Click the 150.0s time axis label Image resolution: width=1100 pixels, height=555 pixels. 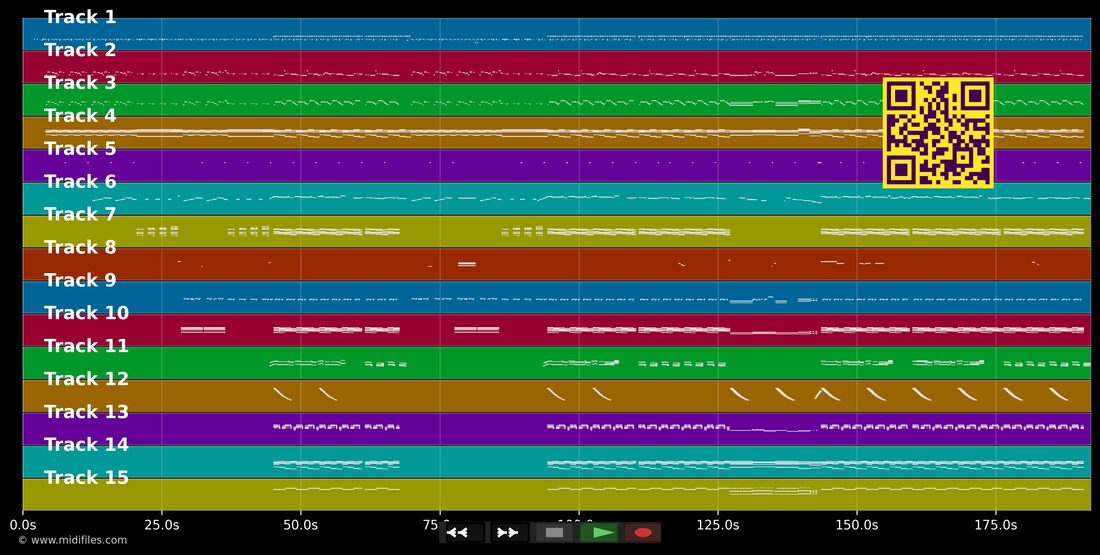857,525
